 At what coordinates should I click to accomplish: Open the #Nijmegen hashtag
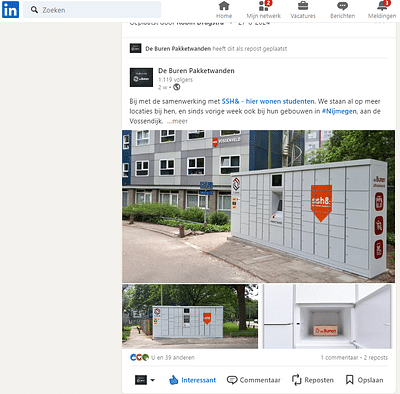point(339,111)
